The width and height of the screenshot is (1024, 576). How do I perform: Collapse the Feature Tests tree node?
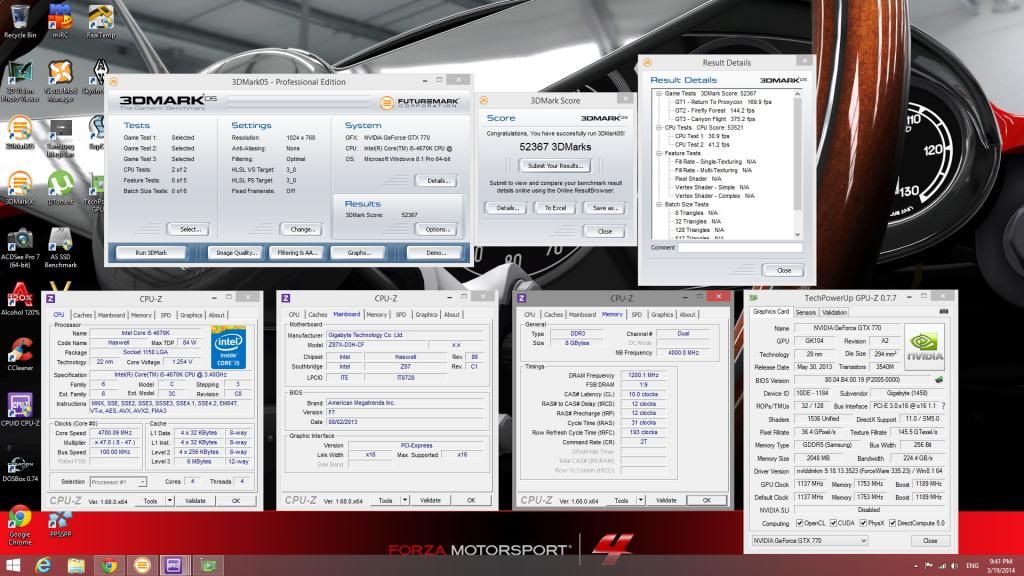[659, 153]
